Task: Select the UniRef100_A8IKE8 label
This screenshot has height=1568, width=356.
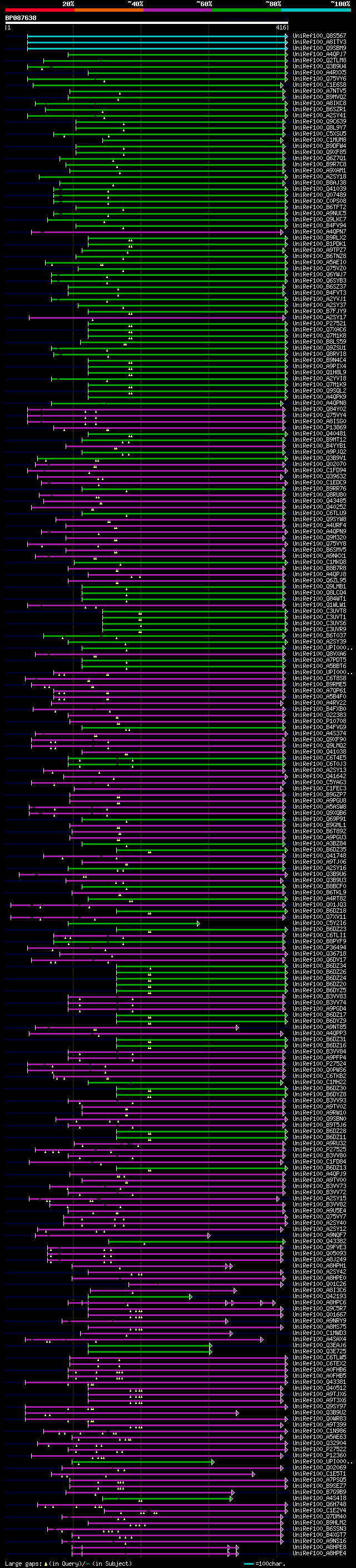Action: (319, 103)
